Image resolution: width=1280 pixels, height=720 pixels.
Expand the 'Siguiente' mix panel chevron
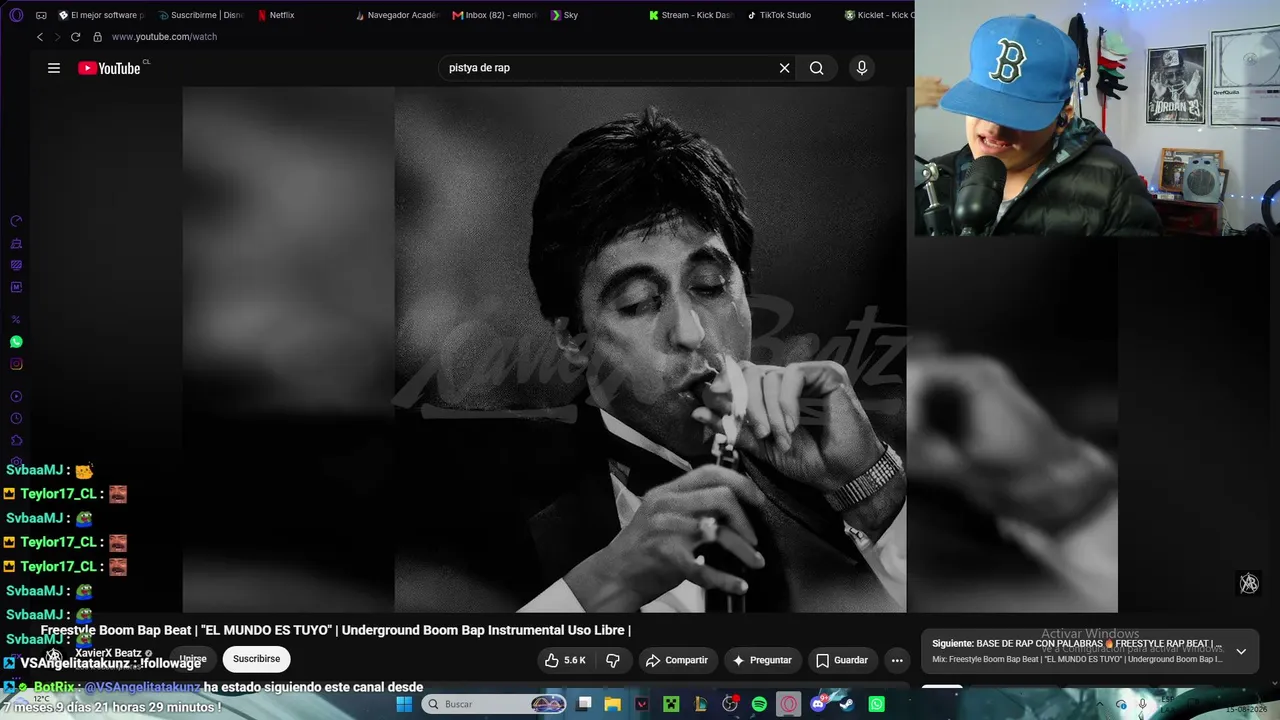click(1241, 651)
